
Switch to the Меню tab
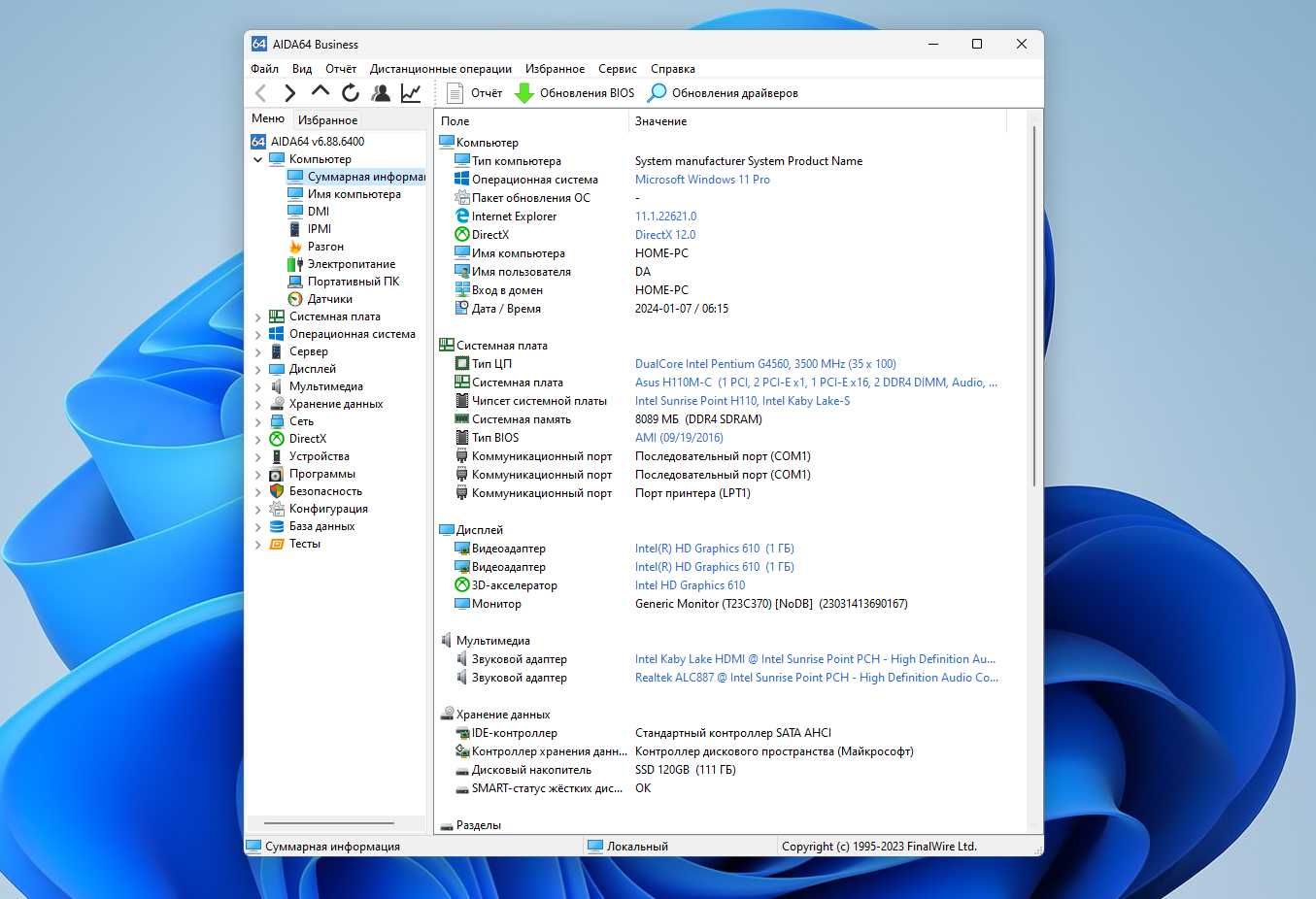tap(268, 118)
